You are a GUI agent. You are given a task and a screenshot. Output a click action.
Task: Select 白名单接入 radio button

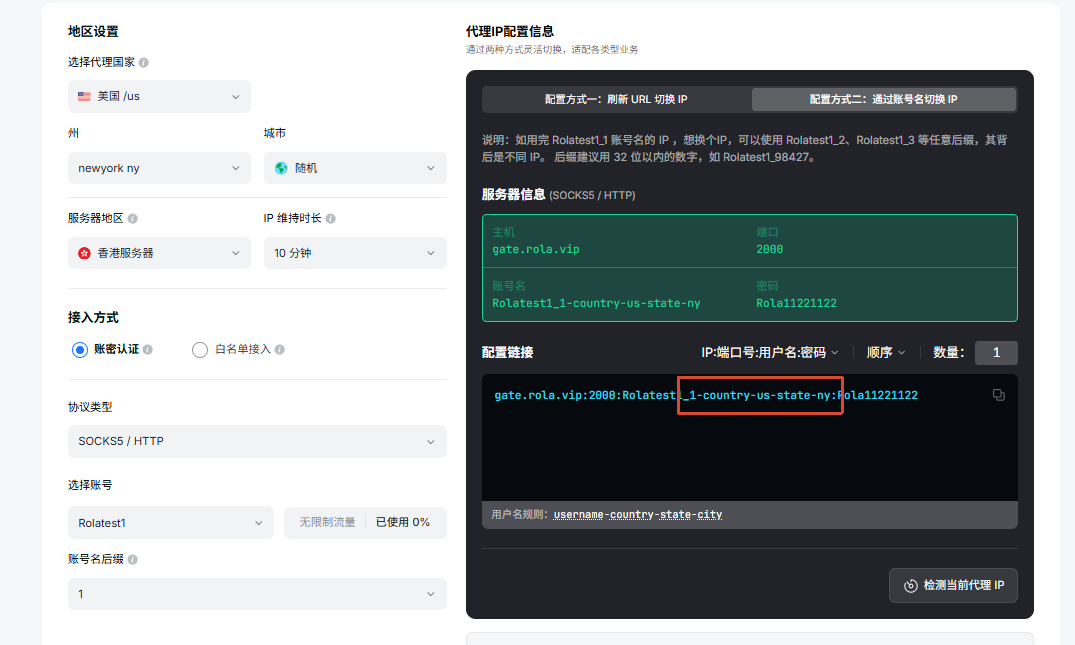click(x=200, y=350)
